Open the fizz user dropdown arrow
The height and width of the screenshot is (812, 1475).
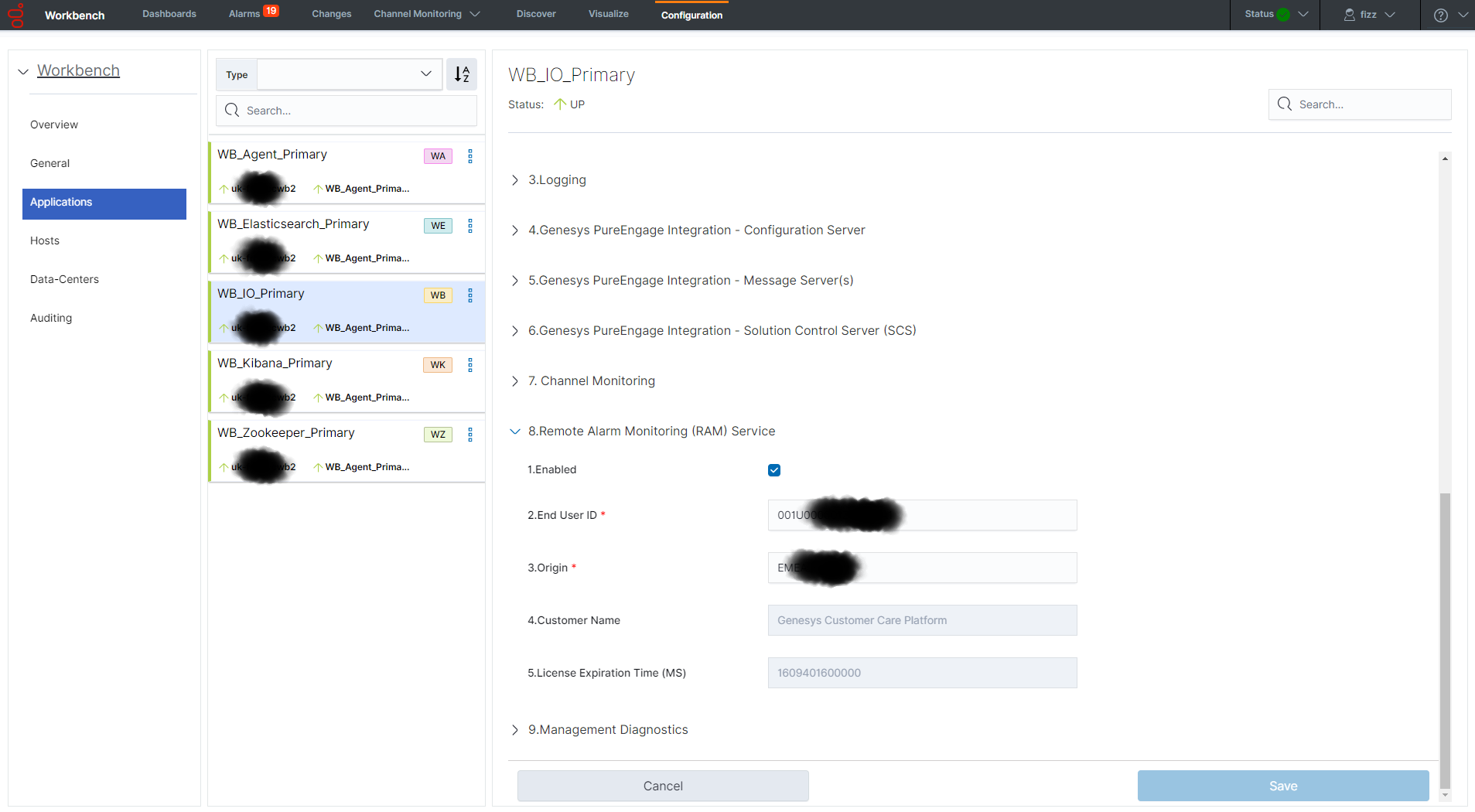point(1390,15)
